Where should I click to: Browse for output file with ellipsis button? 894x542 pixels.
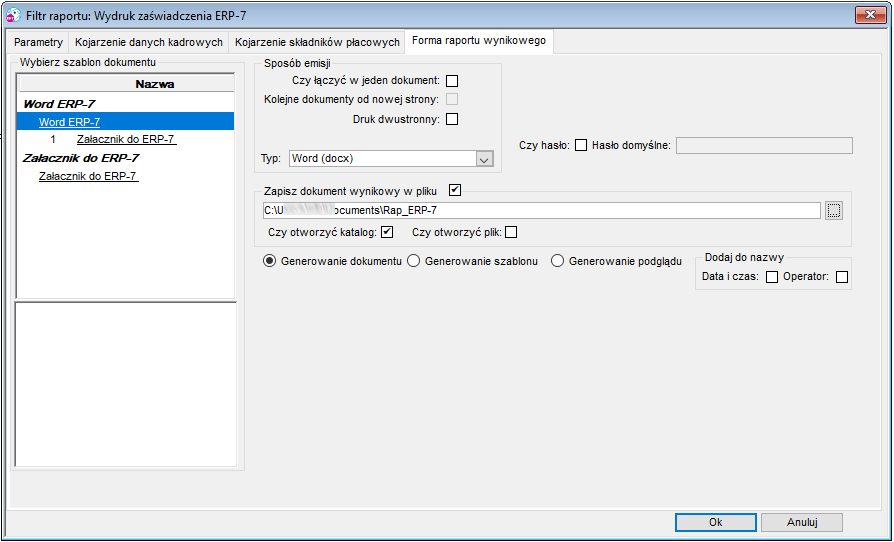point(834,210)
